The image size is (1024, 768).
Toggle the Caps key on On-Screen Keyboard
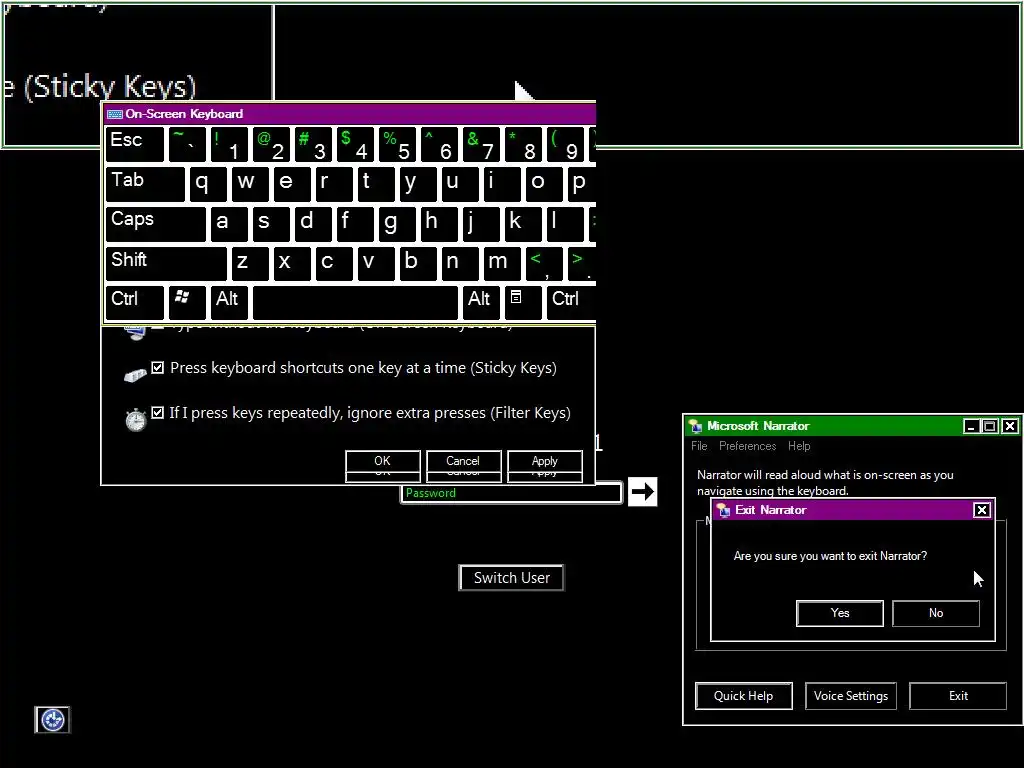click(x=155, y=224)
